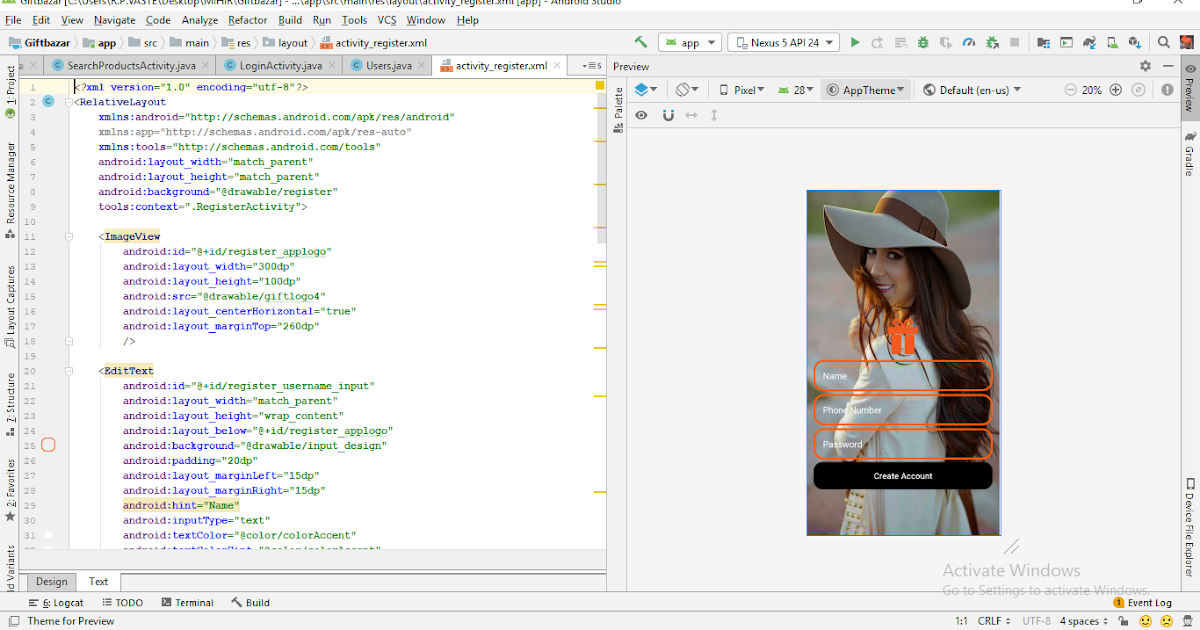Zoom in the preview with the plus control

point(1114,89)
